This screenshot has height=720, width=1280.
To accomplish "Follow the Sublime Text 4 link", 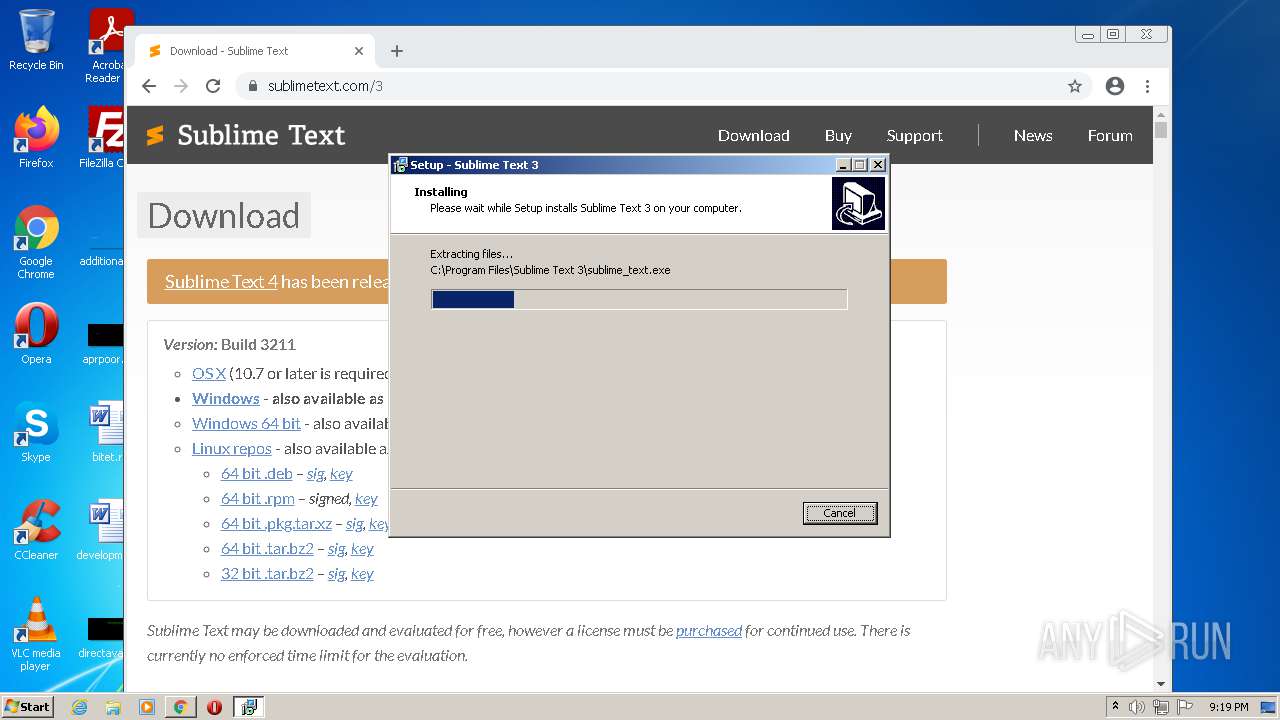I will (221, 282).
